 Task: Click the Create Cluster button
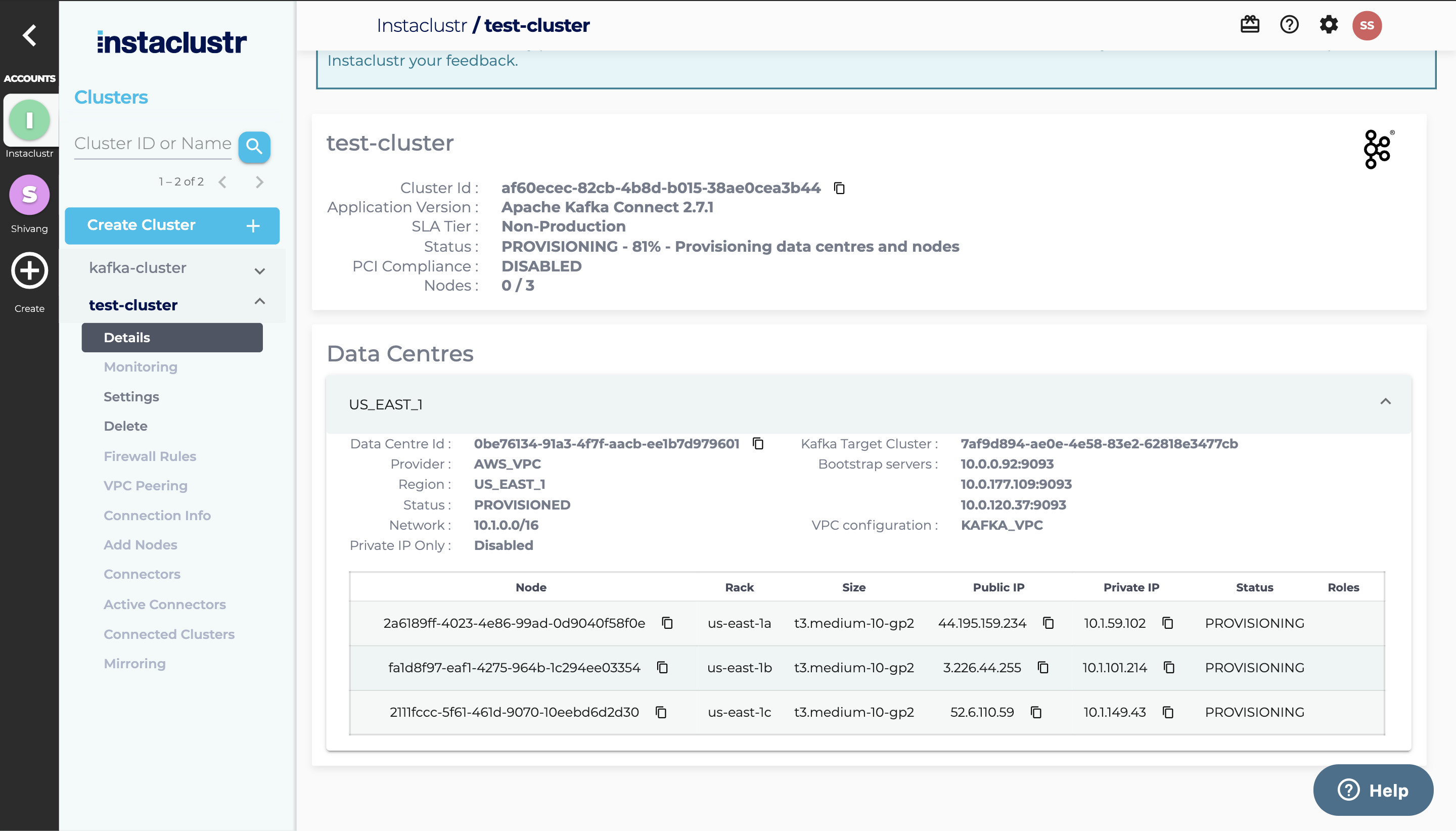(172, 225)
